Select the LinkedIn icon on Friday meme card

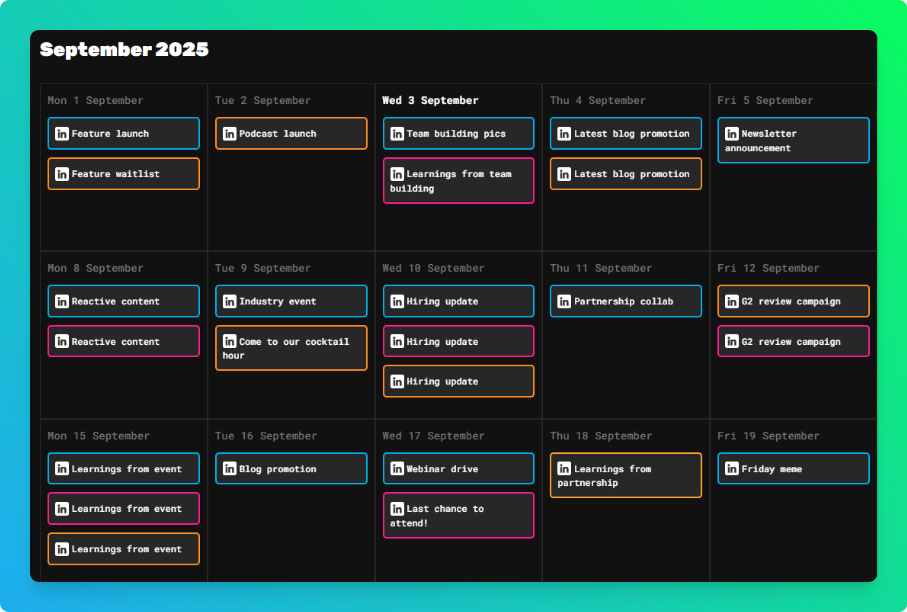[x=731, y=468]
